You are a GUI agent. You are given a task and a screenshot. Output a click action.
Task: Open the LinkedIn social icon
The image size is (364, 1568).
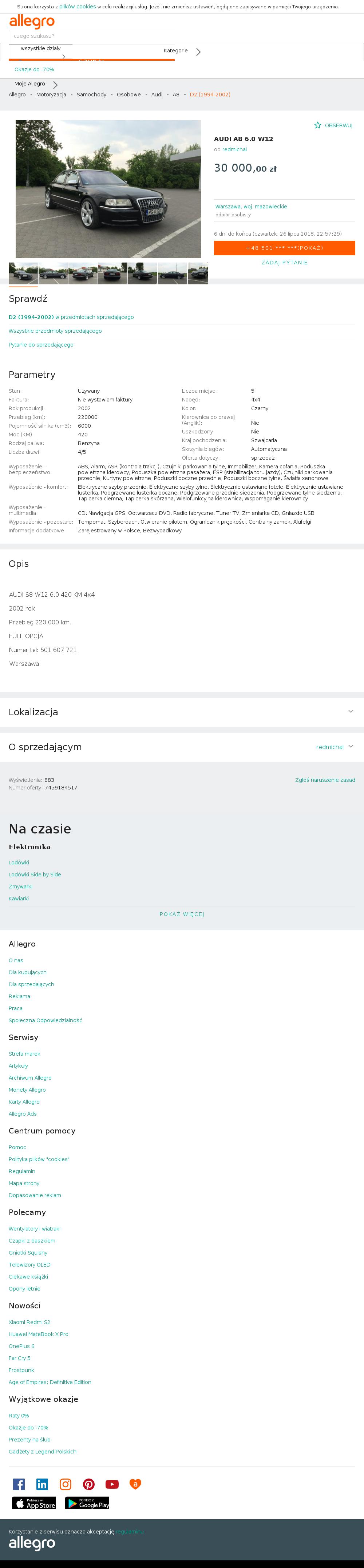point(42,1484)
